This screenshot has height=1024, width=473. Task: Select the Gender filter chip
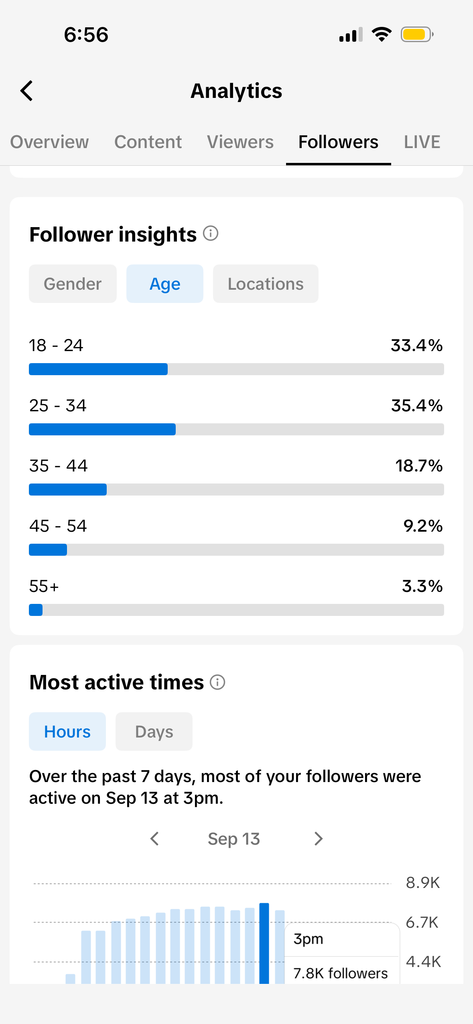pos(73,284)
